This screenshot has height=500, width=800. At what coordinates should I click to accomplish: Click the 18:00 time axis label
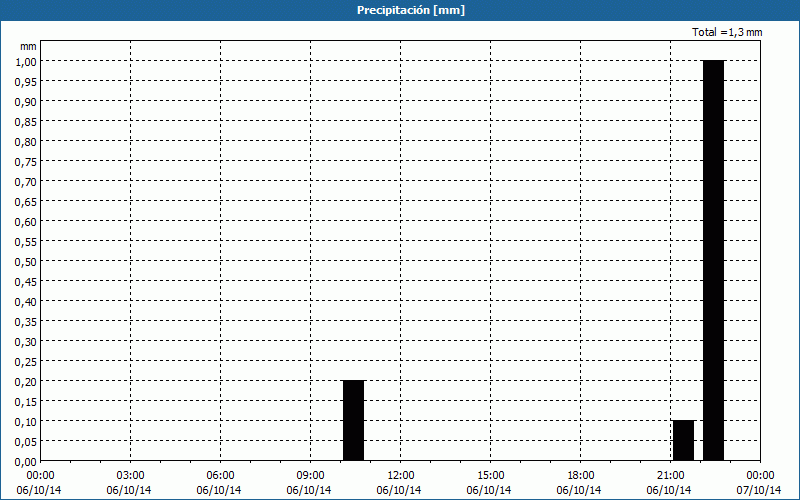pyautogui.click(x=581, y=476)
